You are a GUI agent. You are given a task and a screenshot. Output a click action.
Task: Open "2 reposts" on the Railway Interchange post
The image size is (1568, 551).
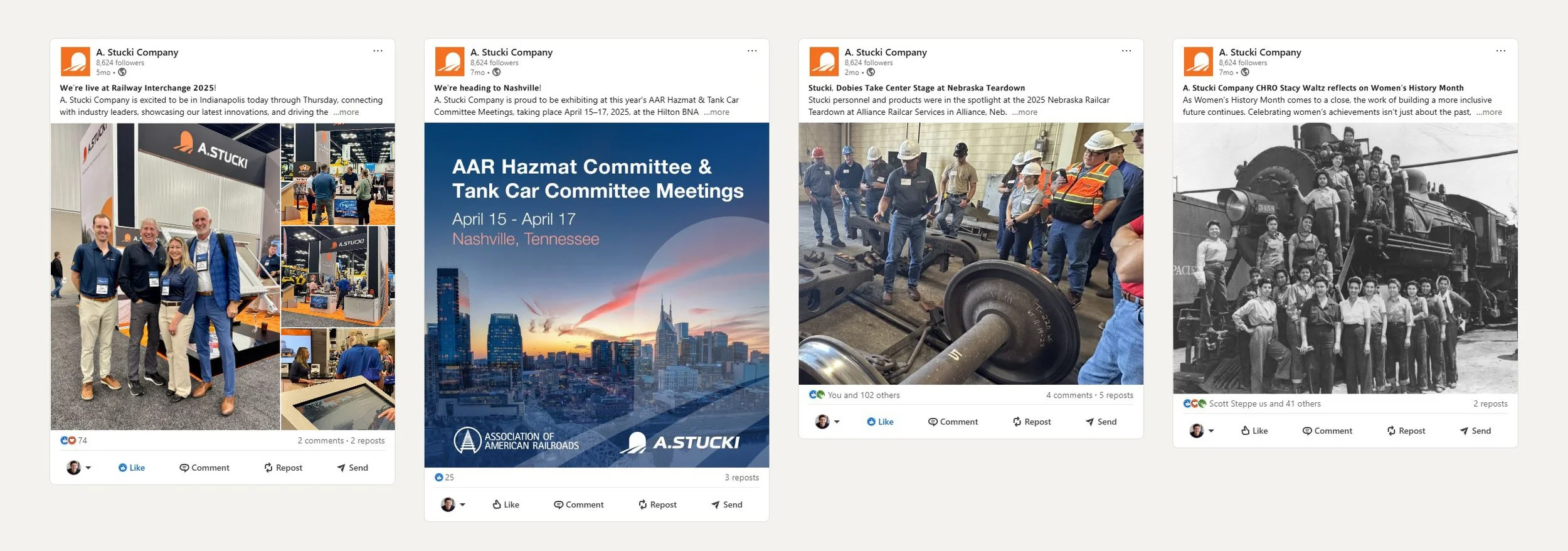(x=368, y=441)
